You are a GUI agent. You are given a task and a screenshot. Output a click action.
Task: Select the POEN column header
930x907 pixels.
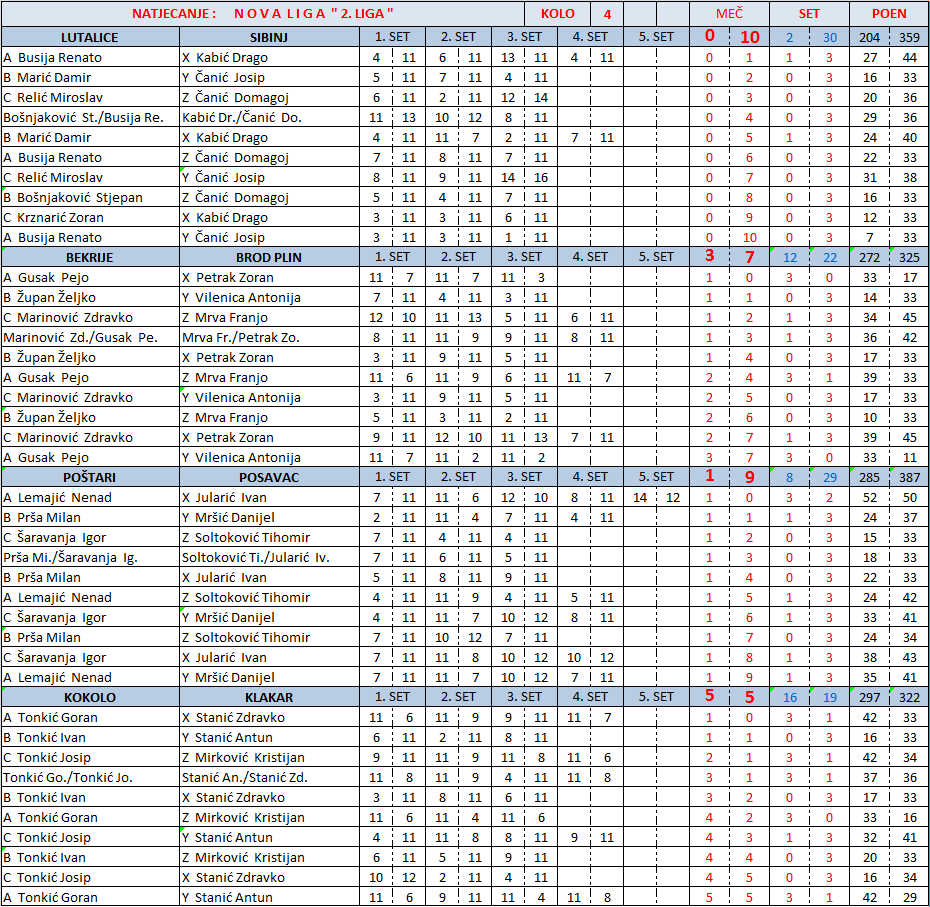[888, 14]
